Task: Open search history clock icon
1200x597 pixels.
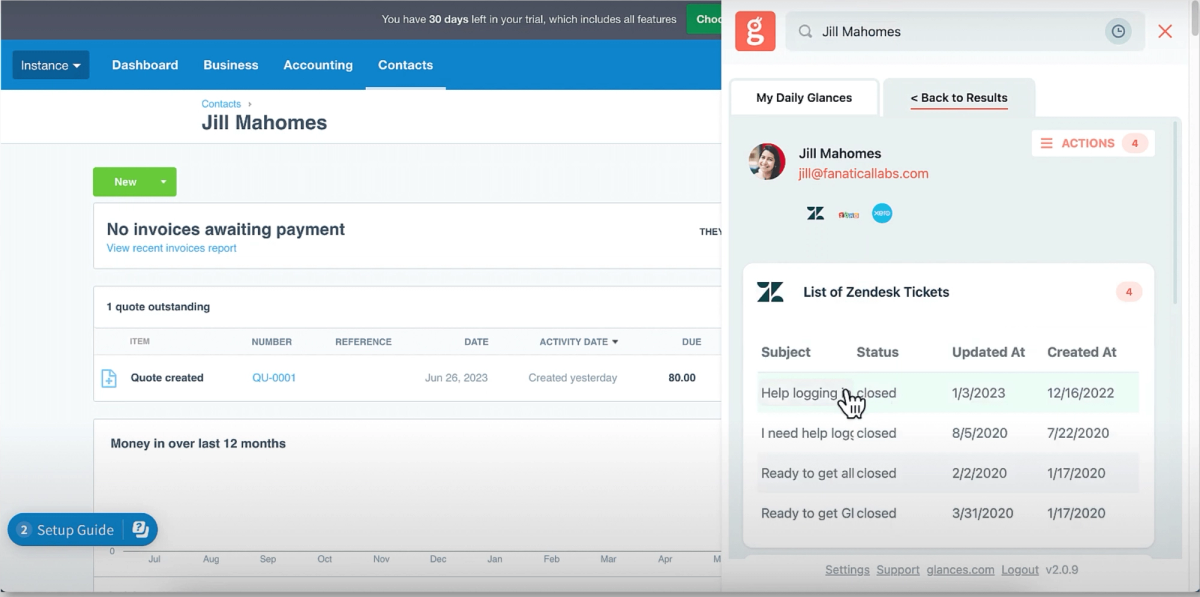Action: tap(1118, 31)
